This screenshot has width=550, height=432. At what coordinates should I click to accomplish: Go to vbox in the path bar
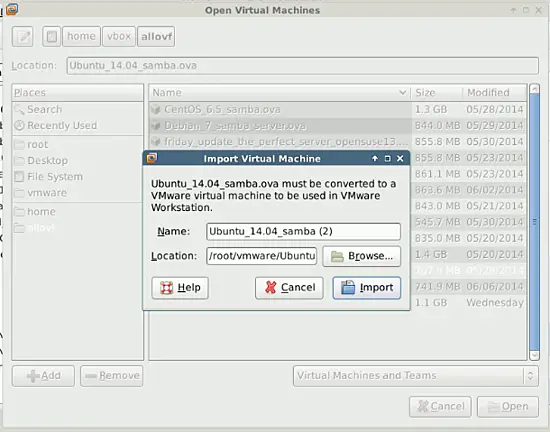(119, 36)
